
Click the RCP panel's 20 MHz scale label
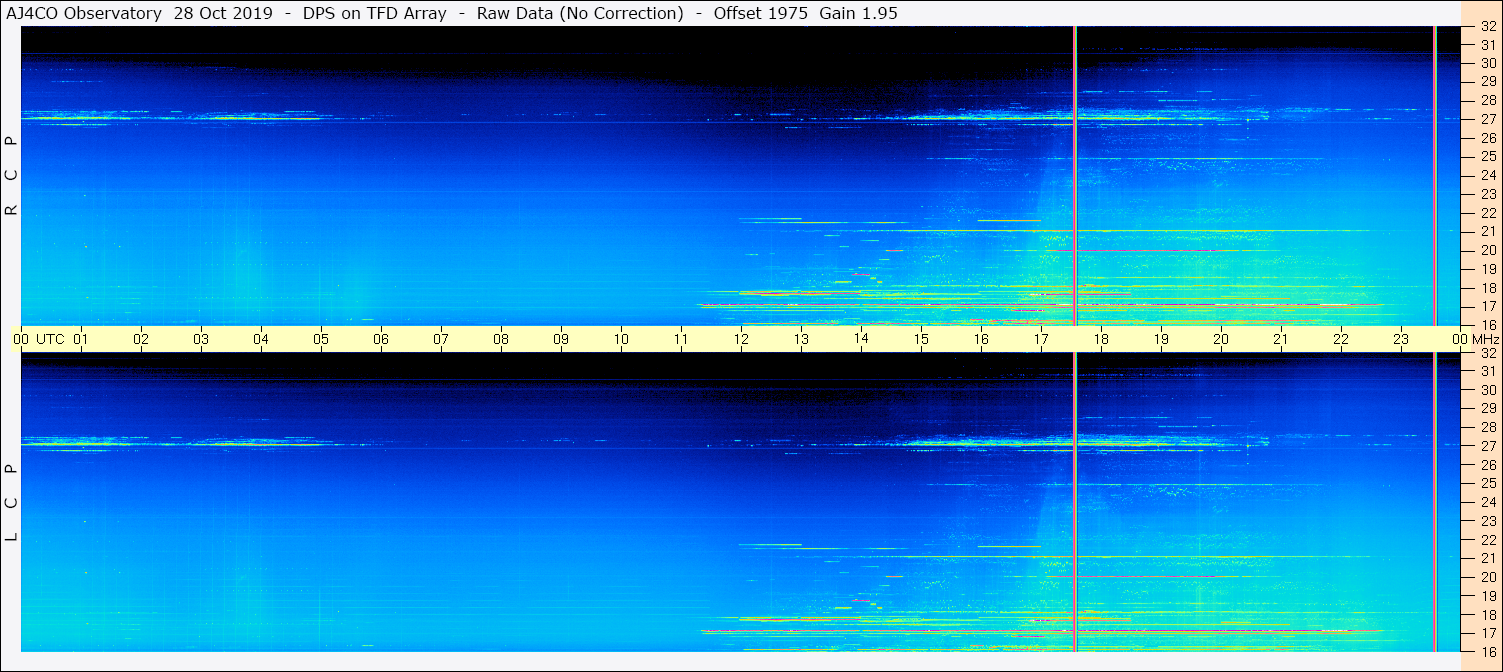1487,250
